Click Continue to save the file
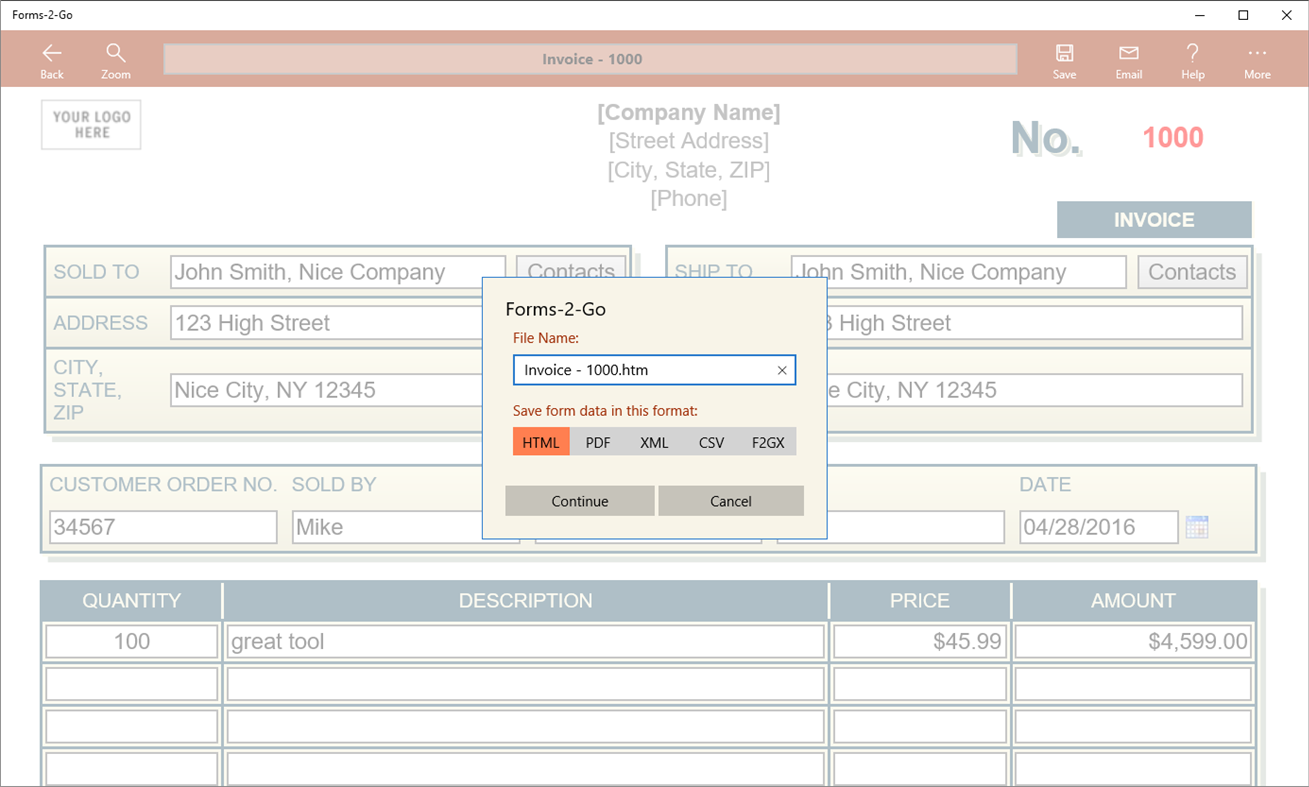The image size is (1309, 787). click(x=580, y=501)
